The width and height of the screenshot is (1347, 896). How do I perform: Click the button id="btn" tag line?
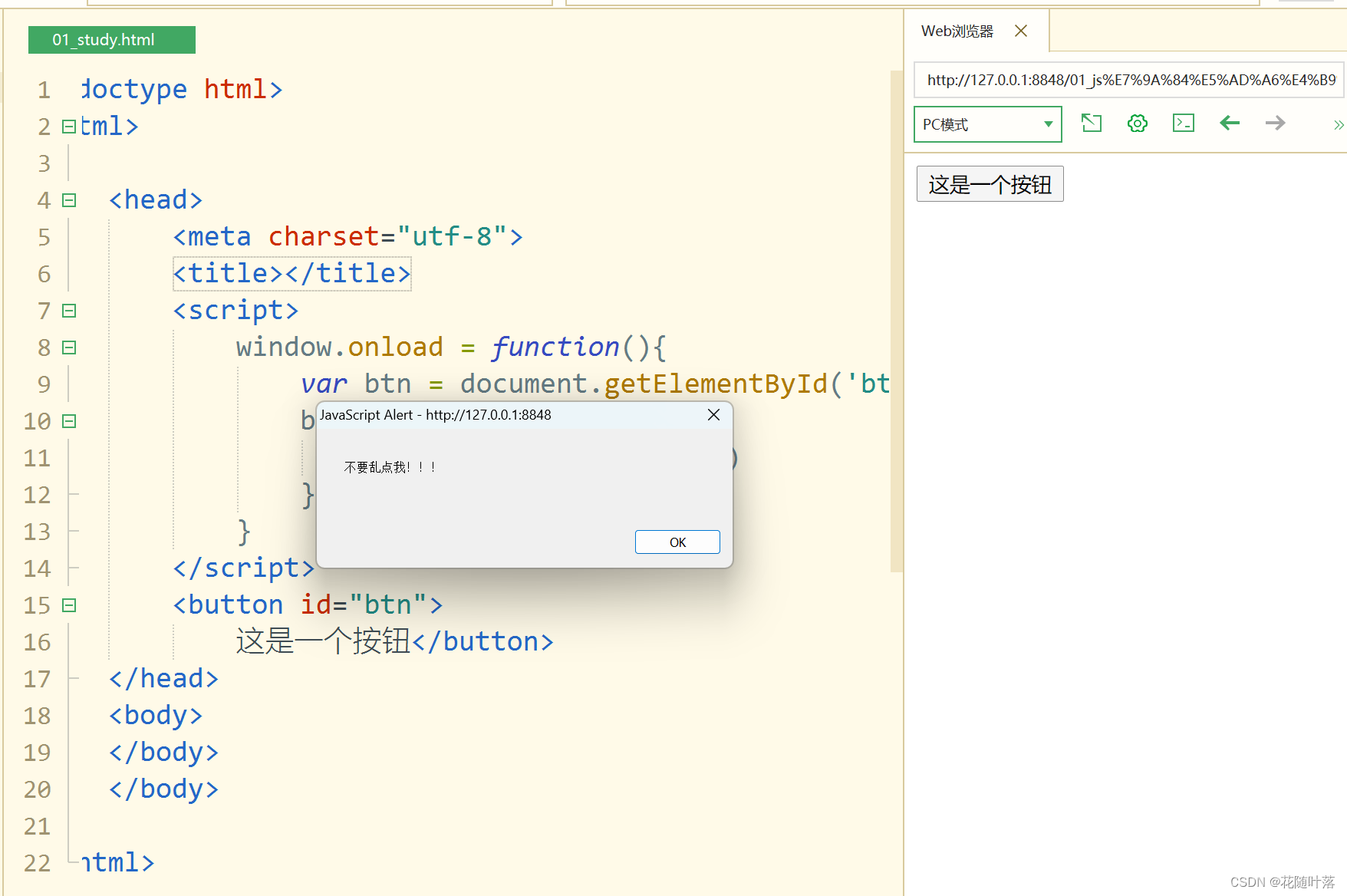pyautogui.click(x=308, y=604)
